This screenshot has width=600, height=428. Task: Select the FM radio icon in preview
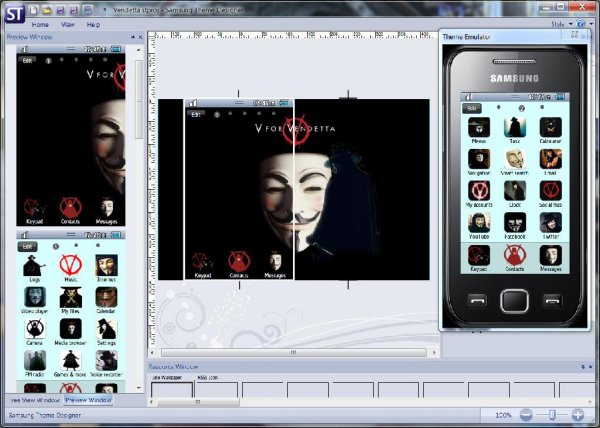(x=34, y=363)
